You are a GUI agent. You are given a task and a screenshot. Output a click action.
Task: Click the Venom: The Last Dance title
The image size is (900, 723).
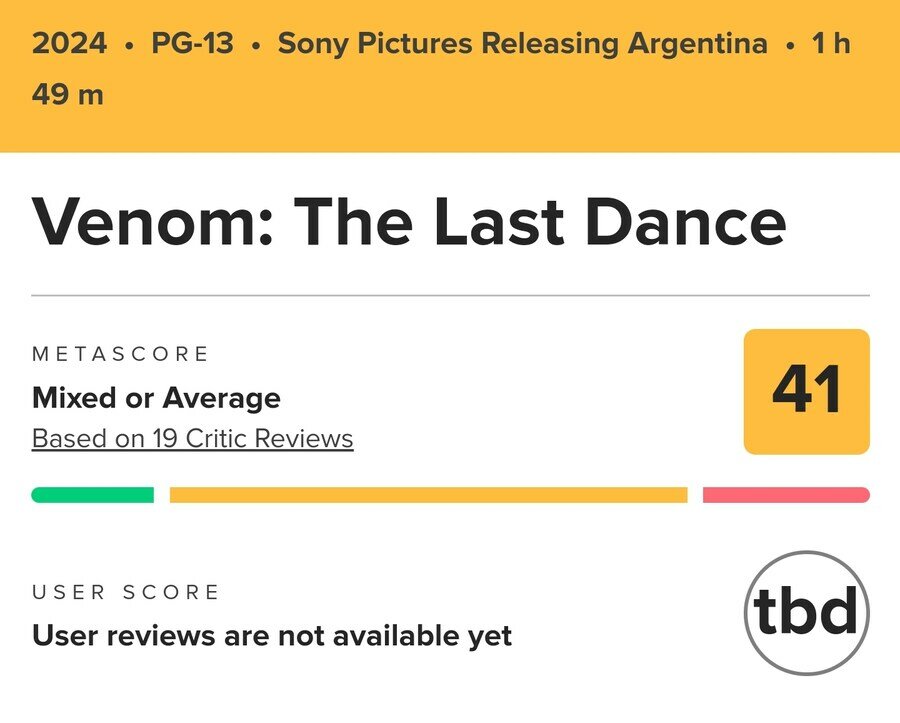pos(409,221)
